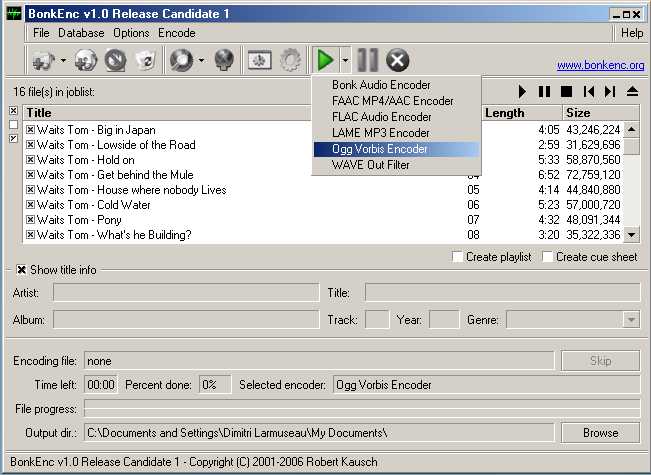Click the Album input field

(x=186, y=320)
